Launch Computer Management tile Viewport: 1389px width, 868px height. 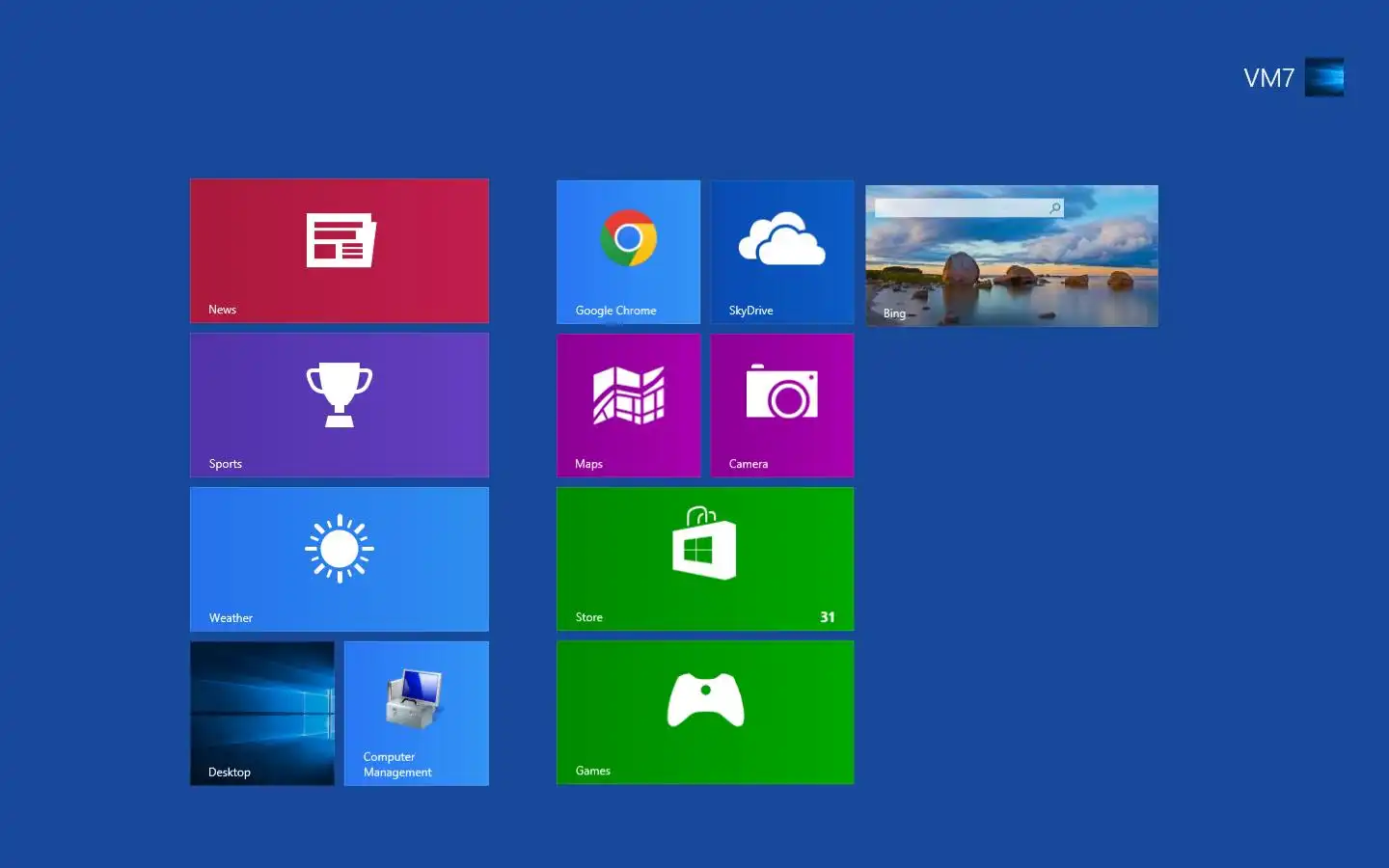tap(417, 714)
